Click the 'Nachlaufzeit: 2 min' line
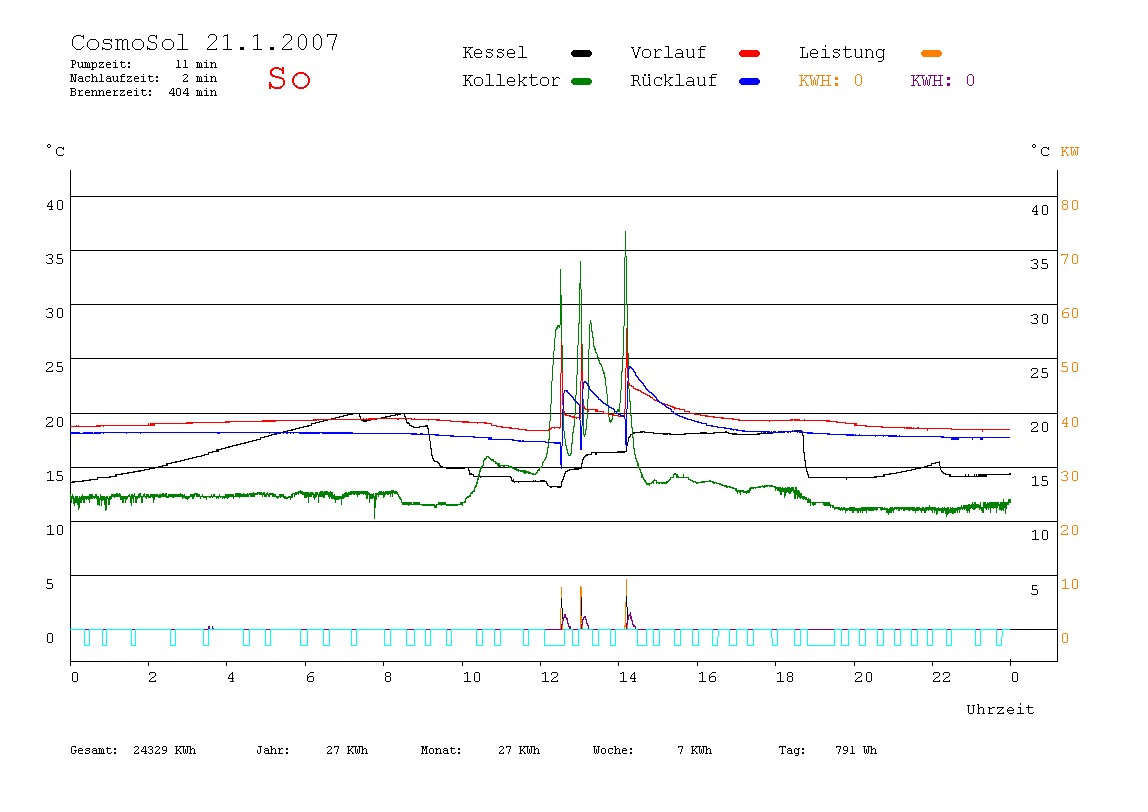This screenshot has width=1148, height=812. coord(144,78)
